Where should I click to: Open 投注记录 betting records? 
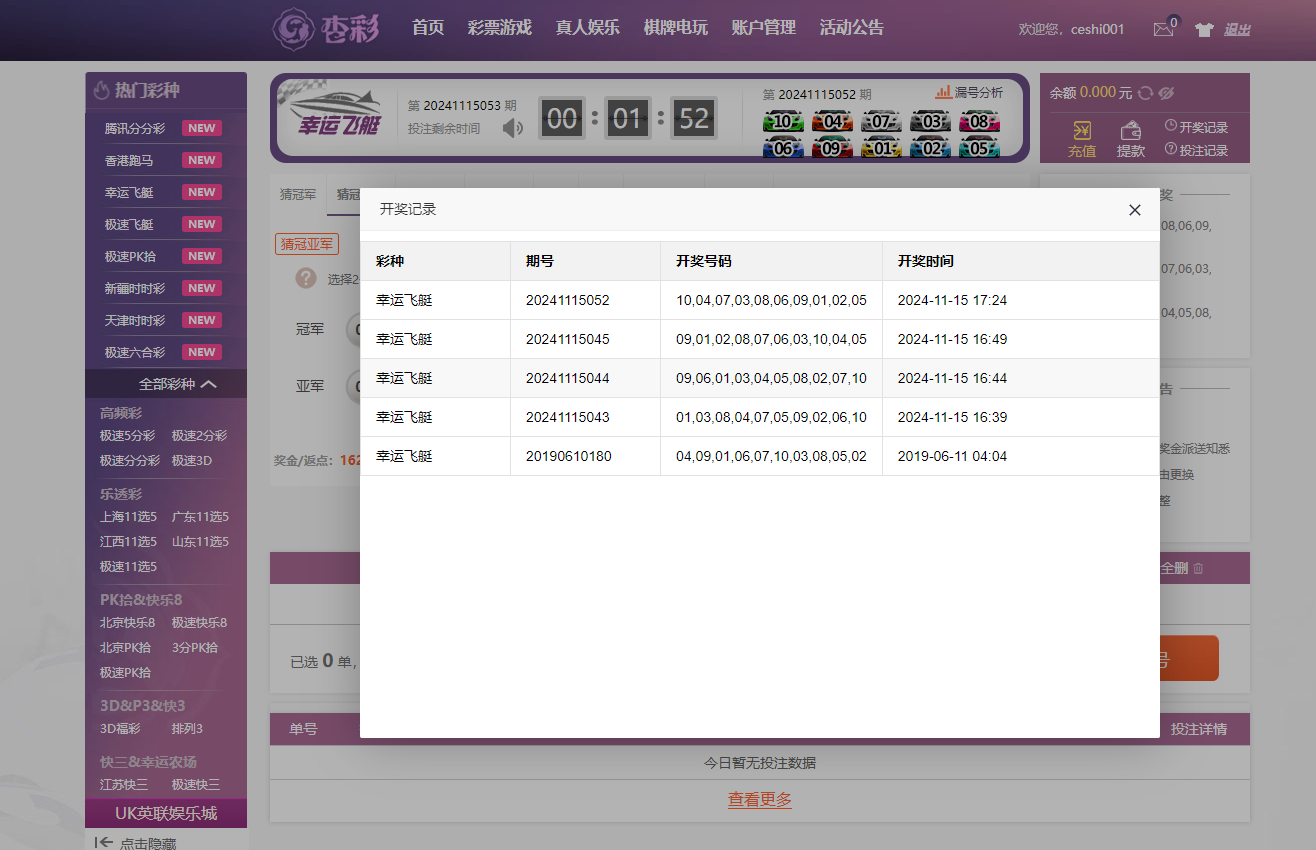coord(1196,150)
